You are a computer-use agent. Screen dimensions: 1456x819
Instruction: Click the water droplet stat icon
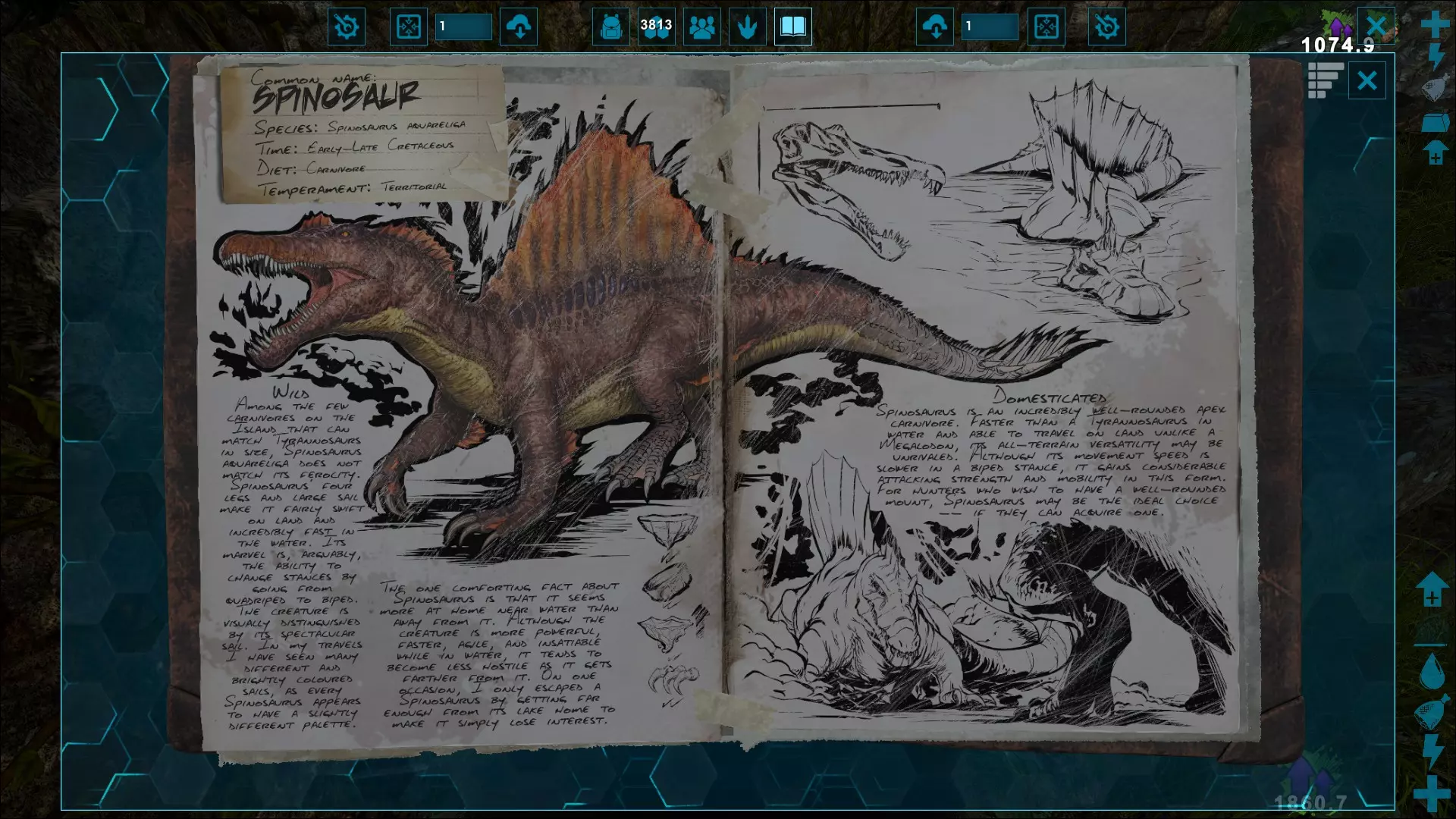point(1432,672)
